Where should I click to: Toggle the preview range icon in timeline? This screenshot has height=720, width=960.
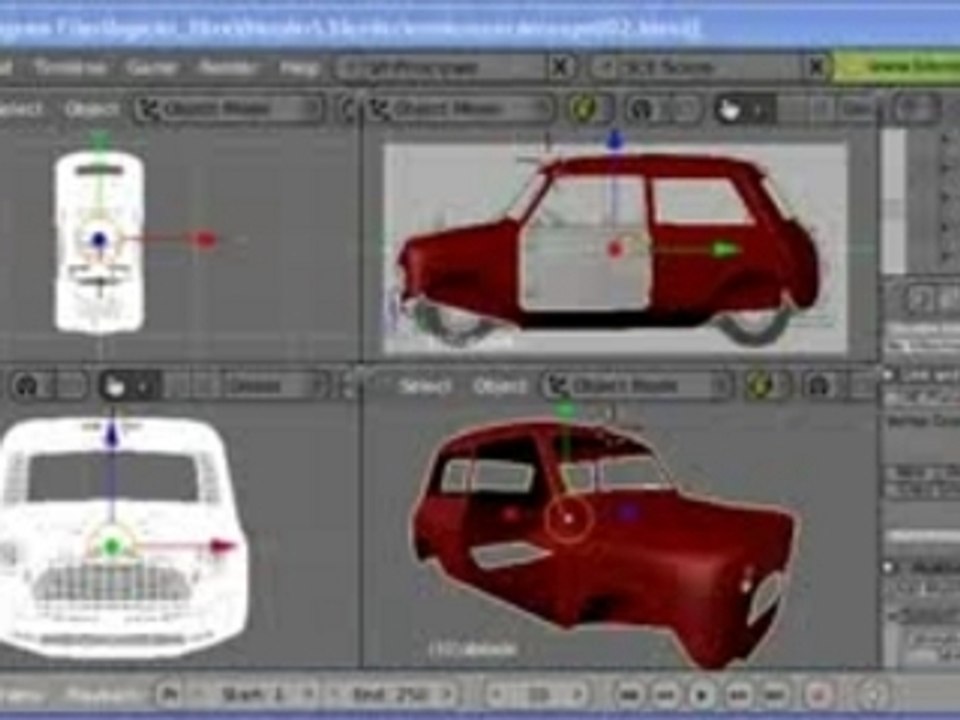170,695
